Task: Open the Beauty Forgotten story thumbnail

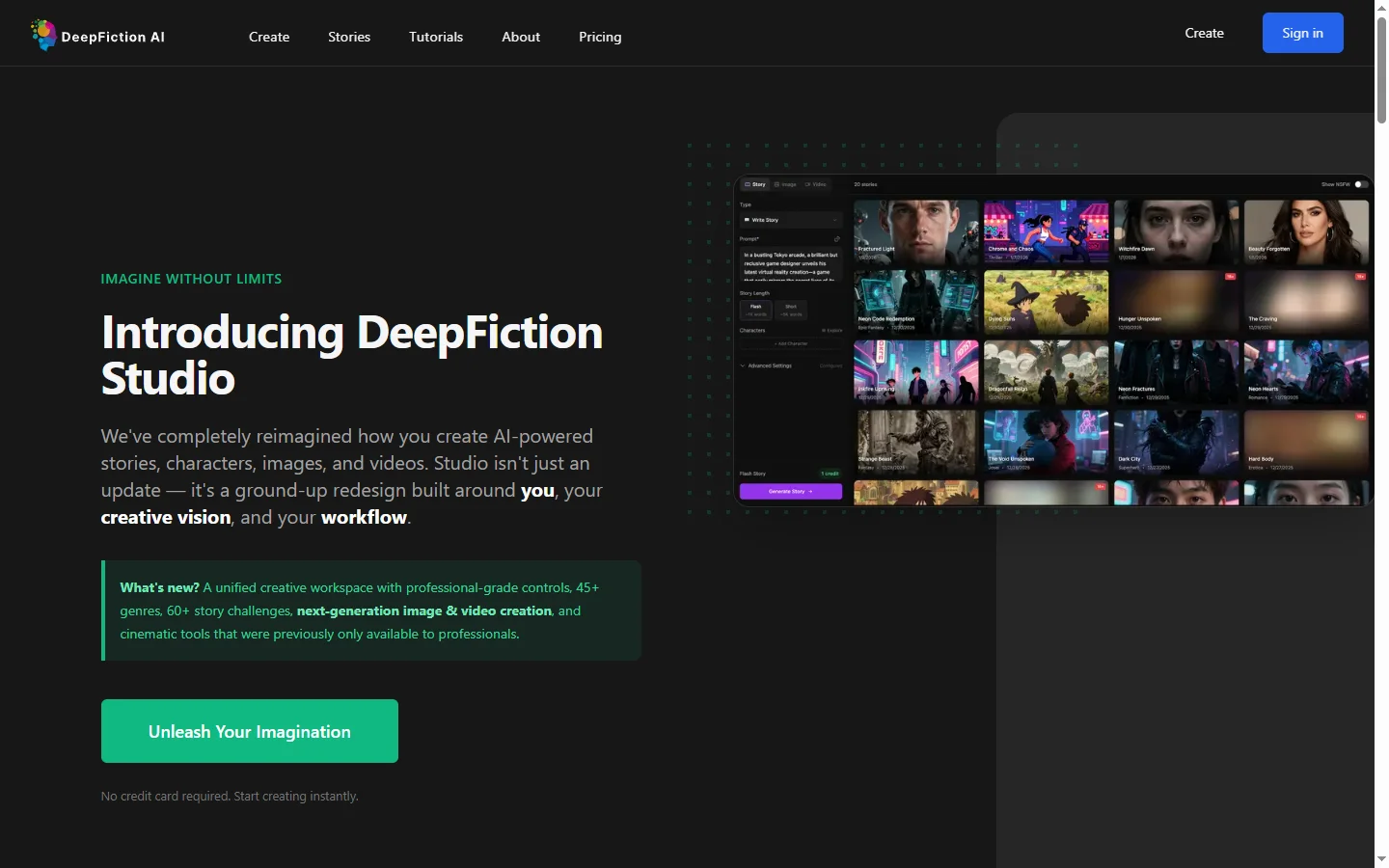Action: 1307,232
